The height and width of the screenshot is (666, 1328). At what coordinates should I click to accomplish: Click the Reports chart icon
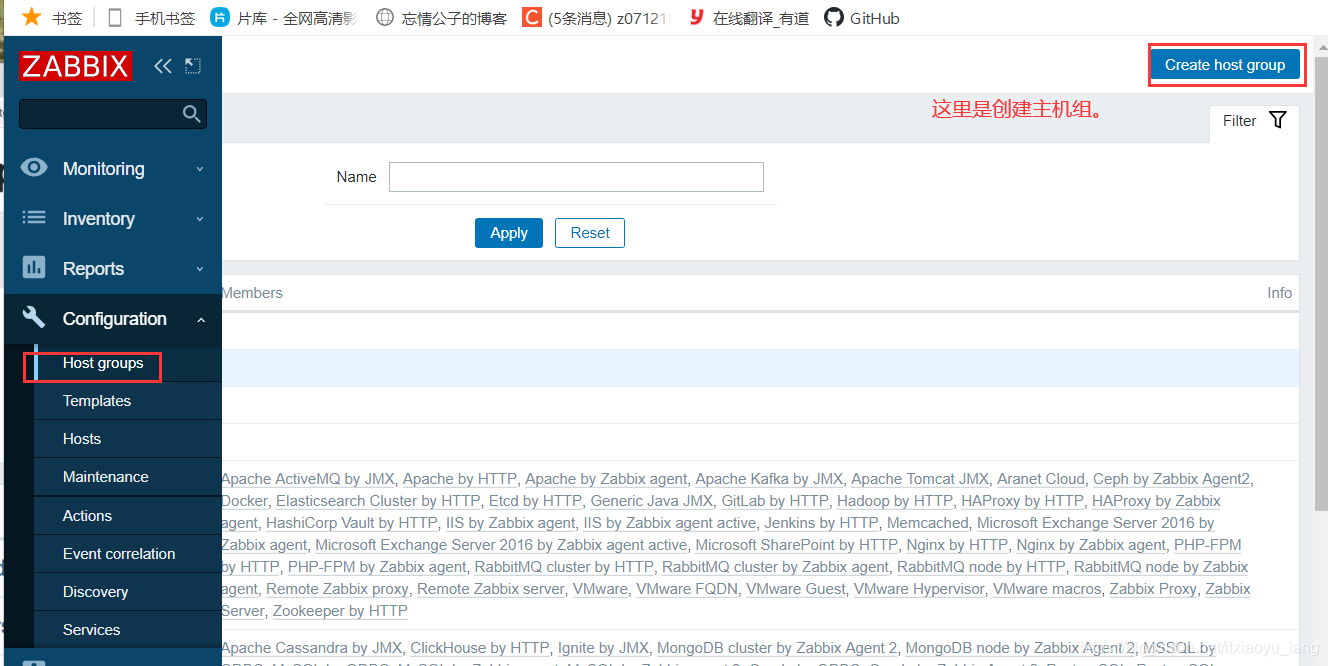[x=34, y=267]
